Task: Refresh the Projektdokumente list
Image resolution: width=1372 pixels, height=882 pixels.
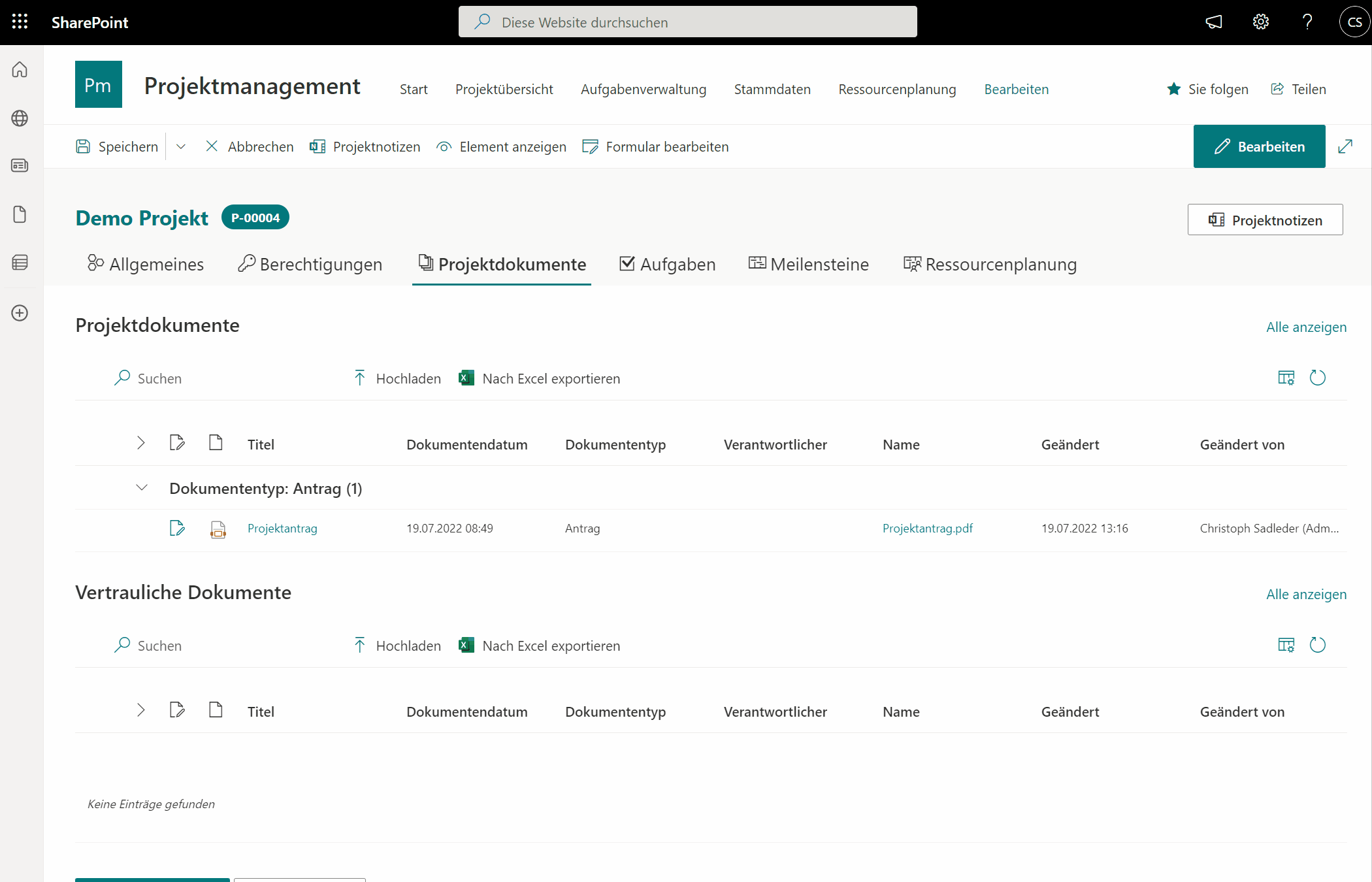Action: coord(1317,378)
